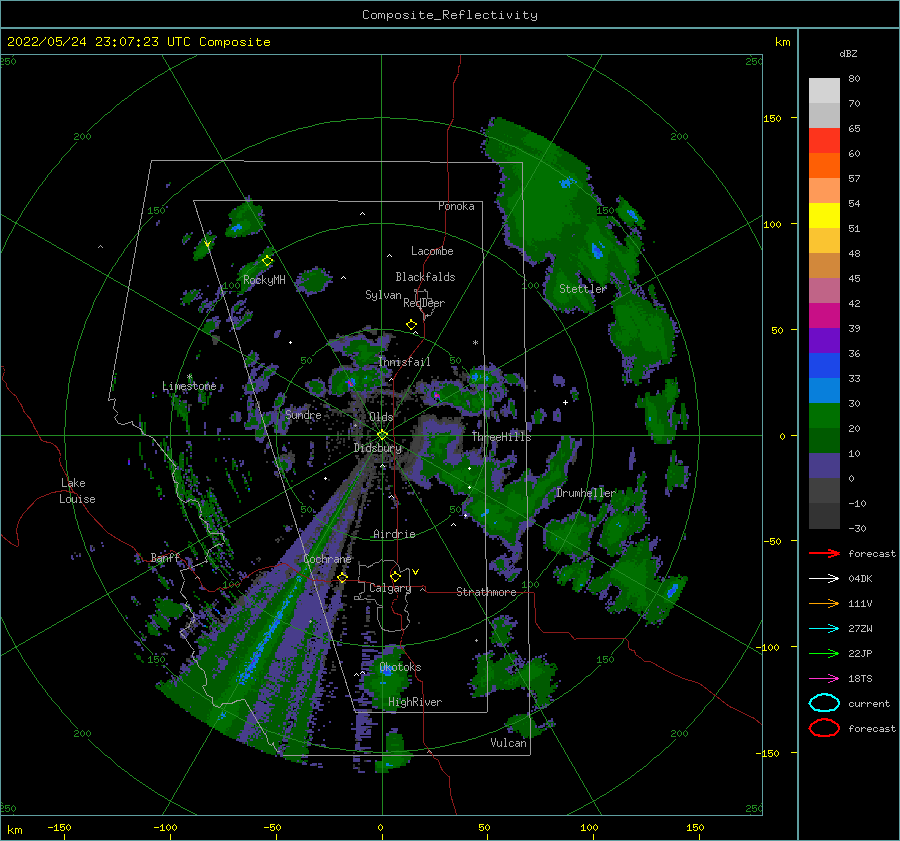Image resolution: width=900 pixels, height=841 pixels.
Task: Click the 18TS storm ID text in legend
Action: (x=860, y=679)
